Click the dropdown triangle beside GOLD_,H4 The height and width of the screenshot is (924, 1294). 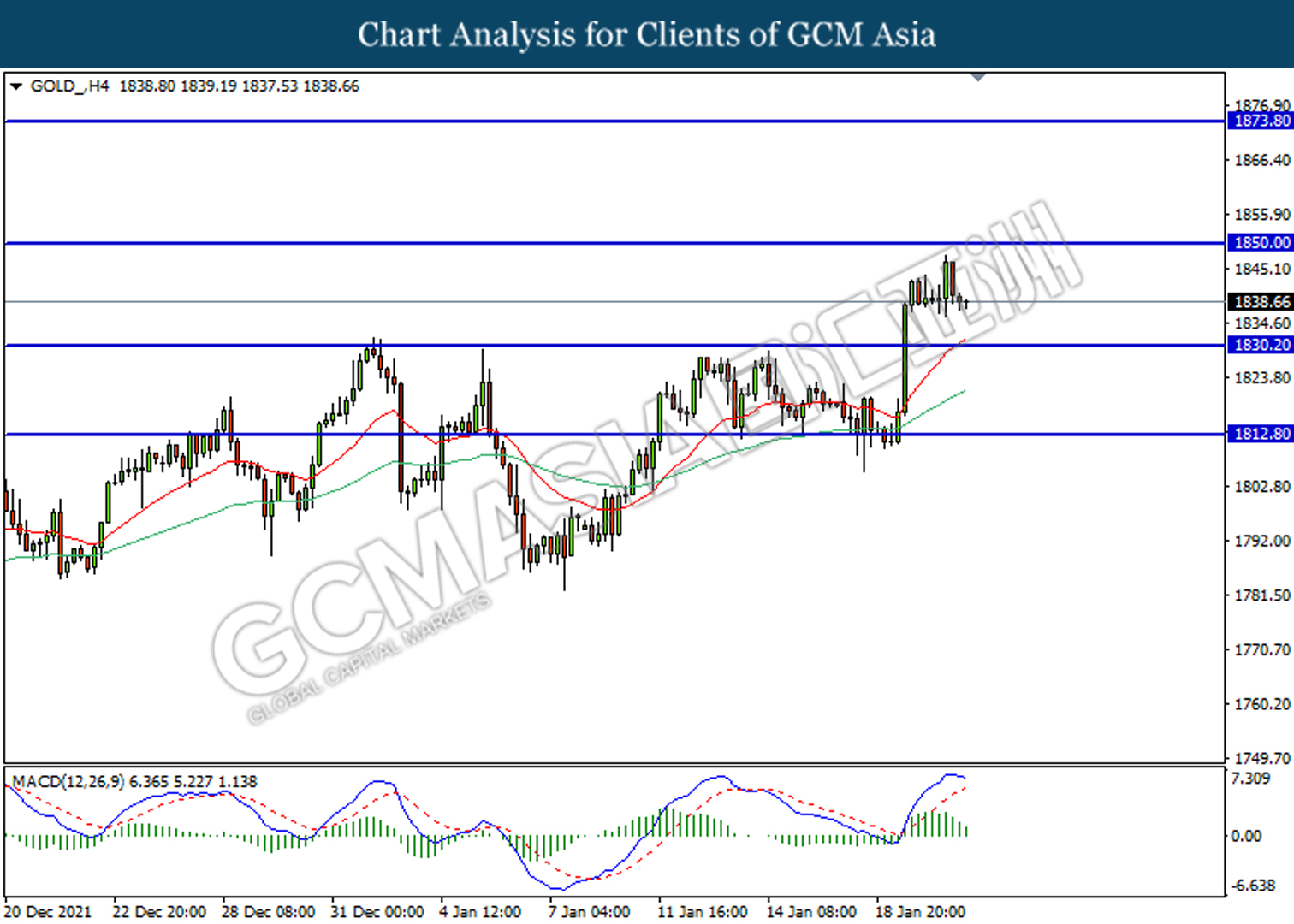(x=15, y=86)
